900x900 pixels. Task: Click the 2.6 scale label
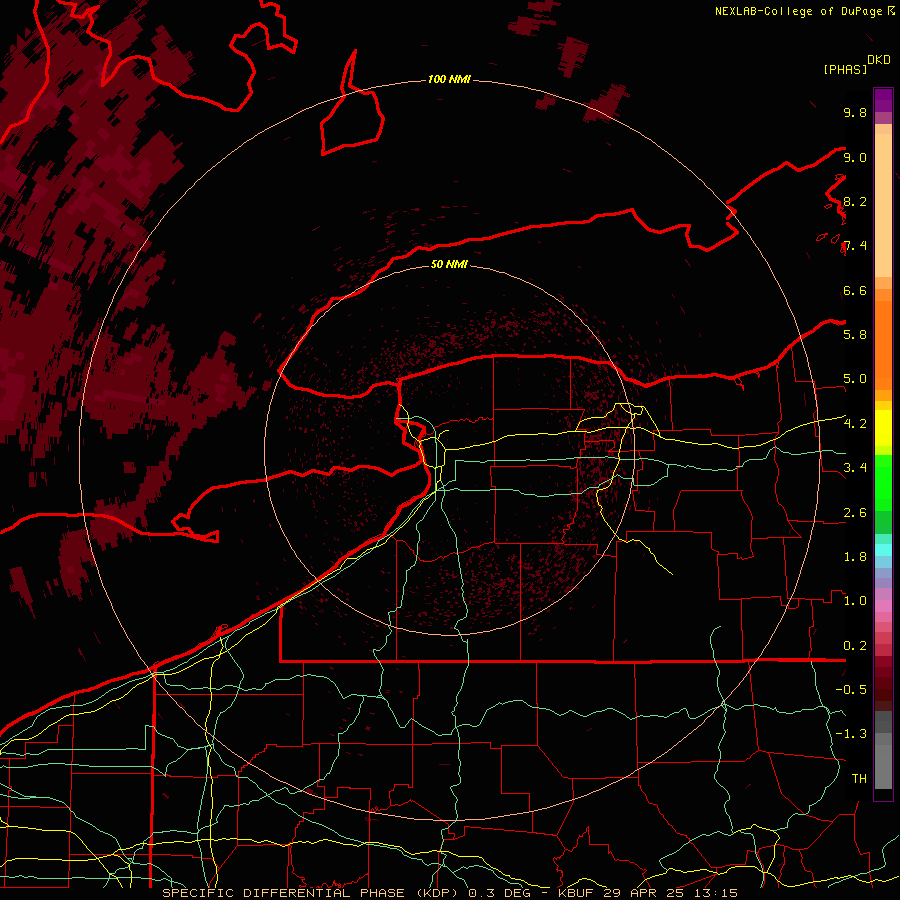(x=855, y=513)
